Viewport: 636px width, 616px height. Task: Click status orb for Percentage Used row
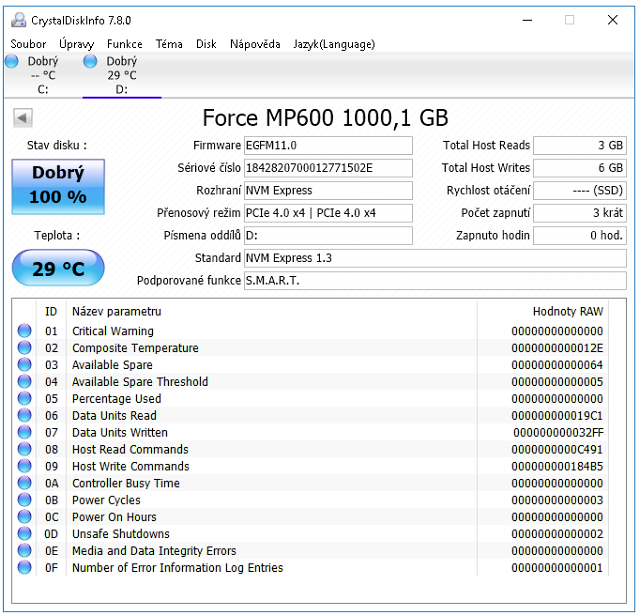pos(24,398)
